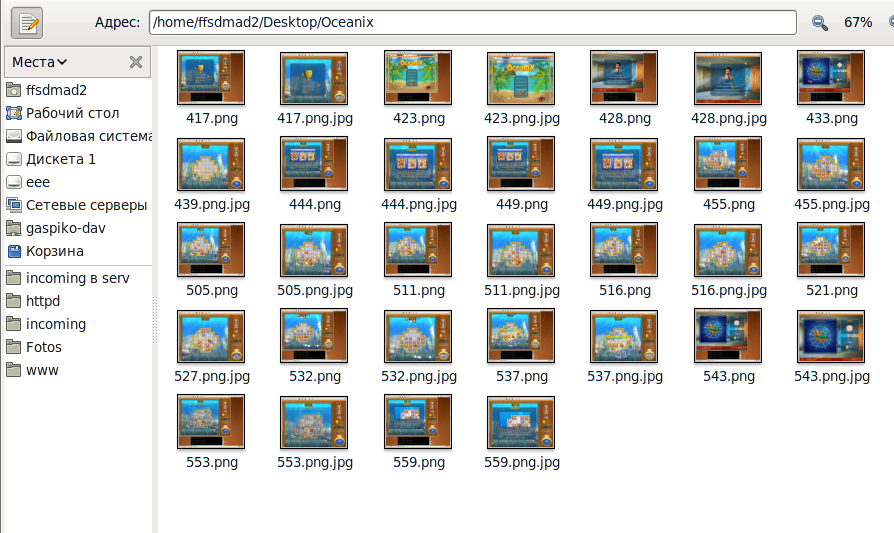894x533 pixels.
Task: Select the 527.png.jpg thumbnail
Action: tap(211, 336)
